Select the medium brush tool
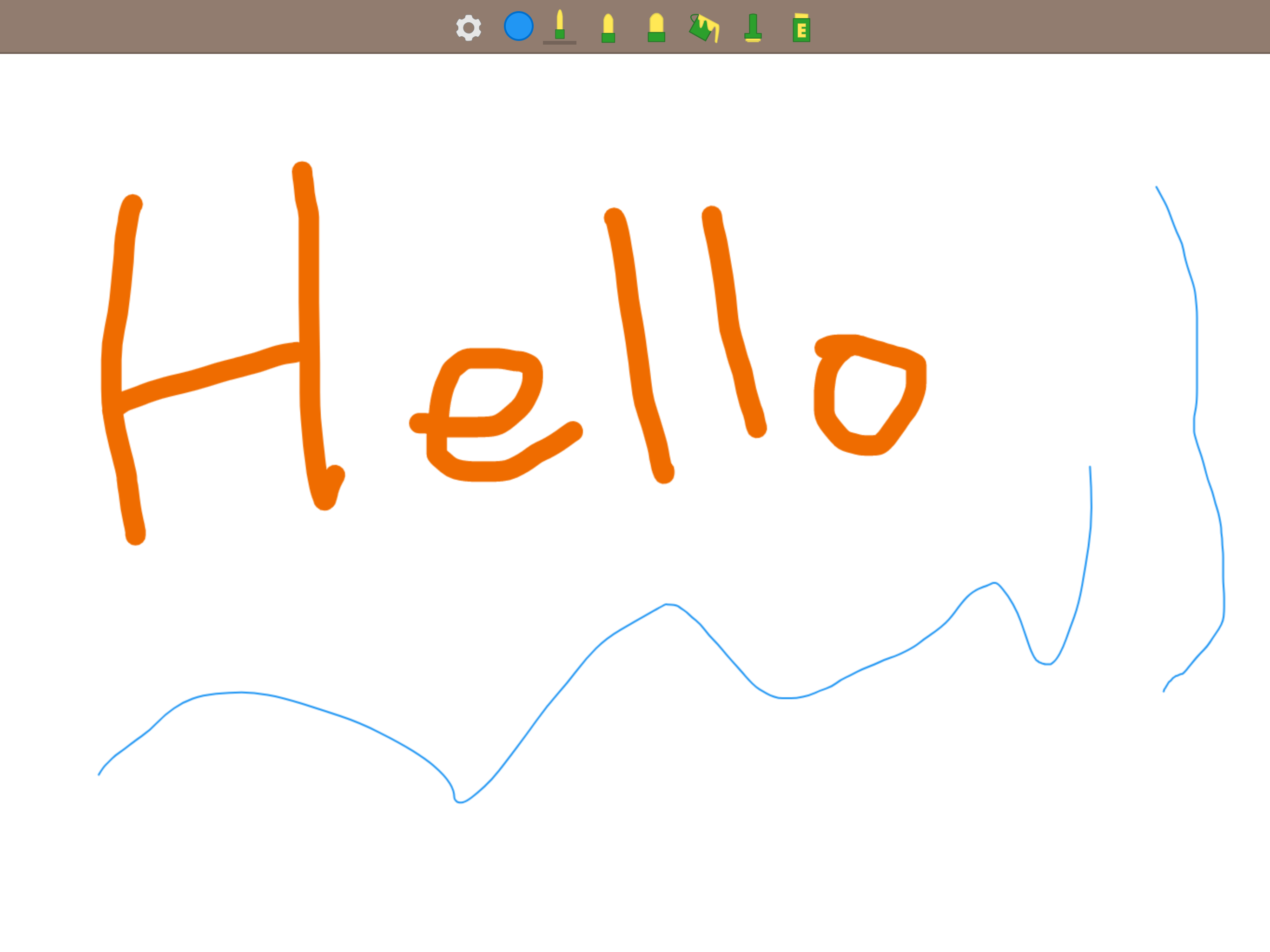1270x952 pixels. 608,28
